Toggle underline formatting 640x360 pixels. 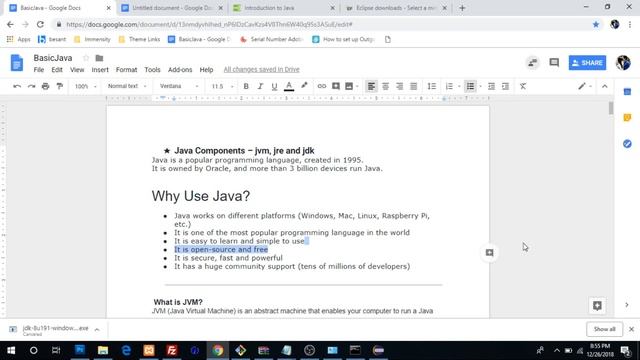274,86
